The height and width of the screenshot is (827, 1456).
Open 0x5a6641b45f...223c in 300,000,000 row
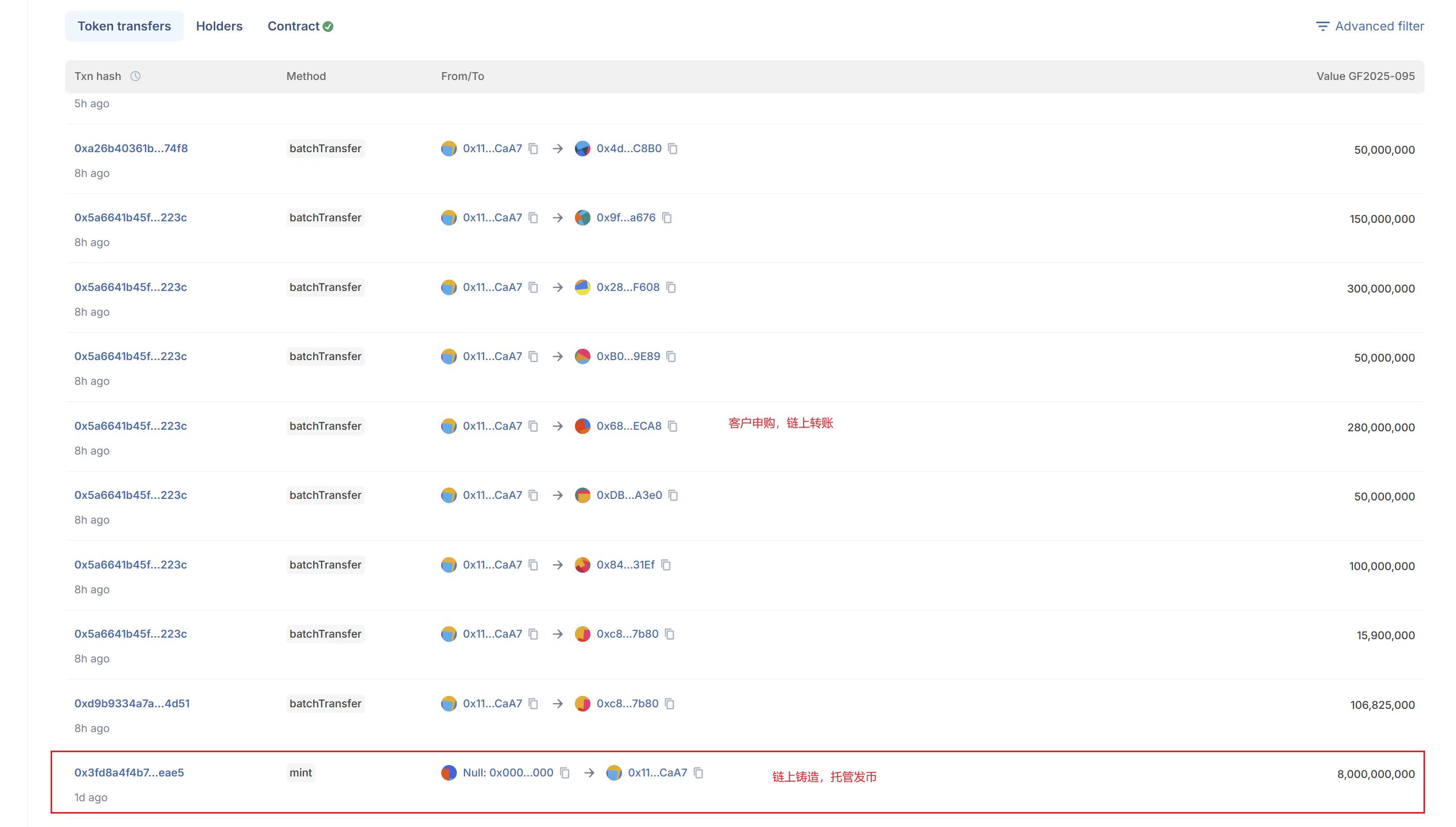(131, 287)
